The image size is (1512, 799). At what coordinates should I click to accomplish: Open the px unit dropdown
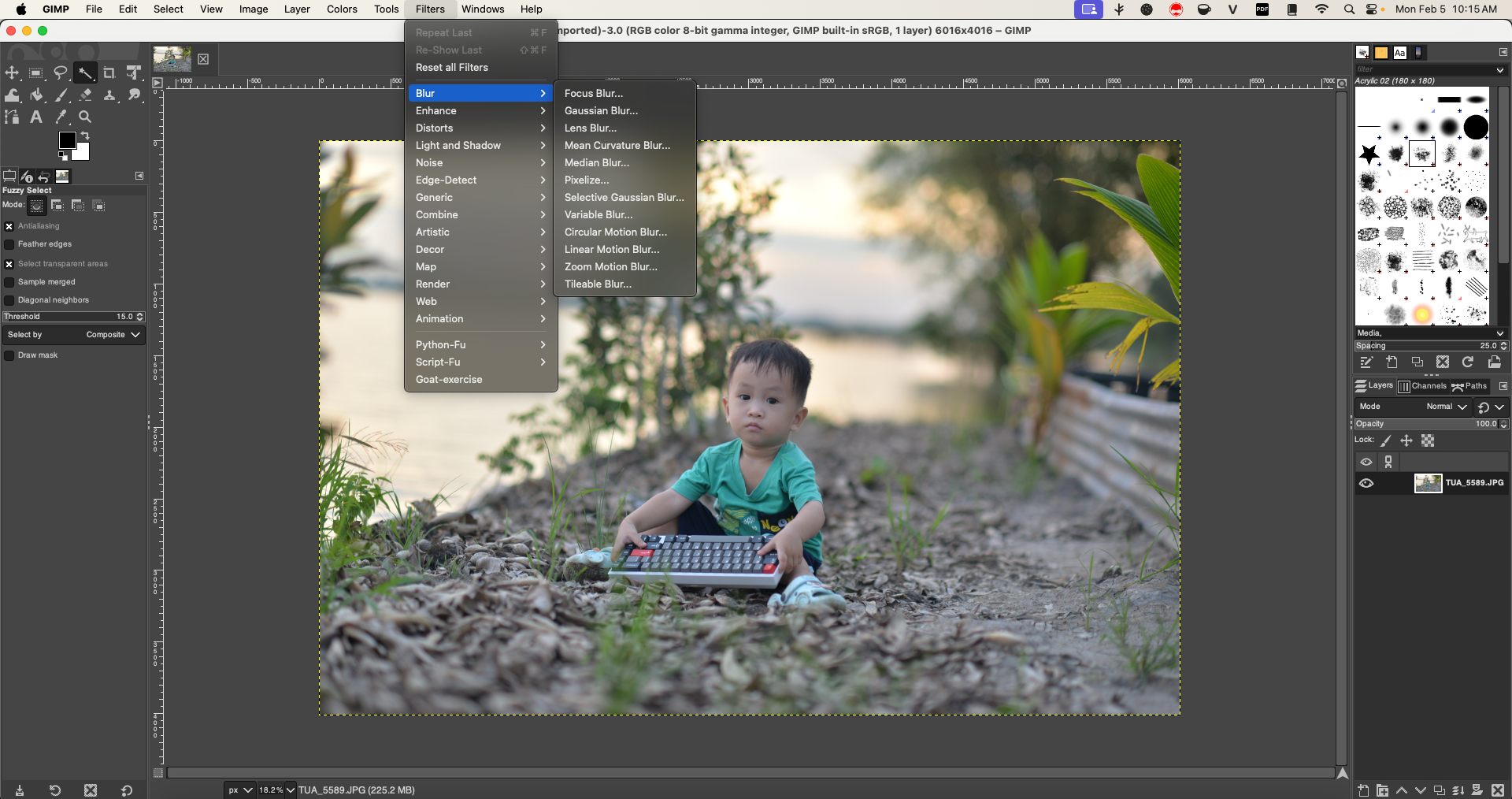(x=239, y=790)
